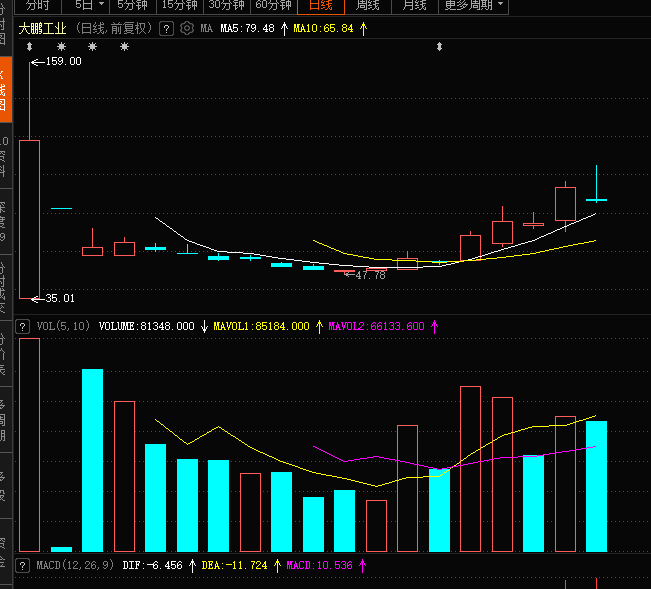The width and height of the screenshot is (651, 589).
Task: Expand the 5日 dropdown arrow
Action: pos(102,4)
